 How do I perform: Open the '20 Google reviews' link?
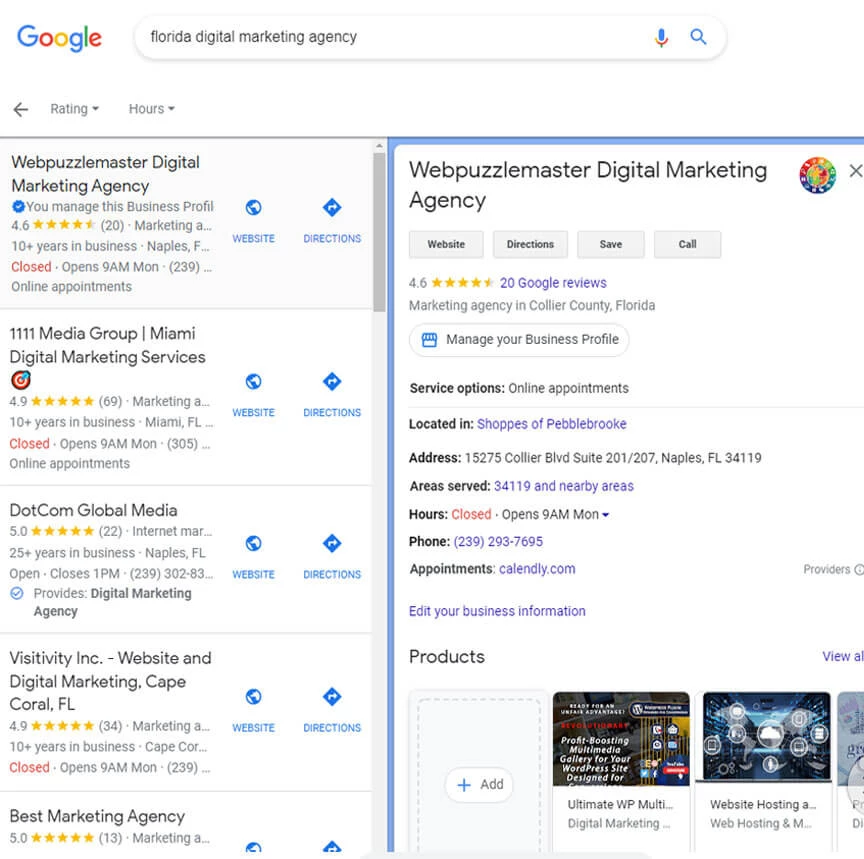[553, 282]
